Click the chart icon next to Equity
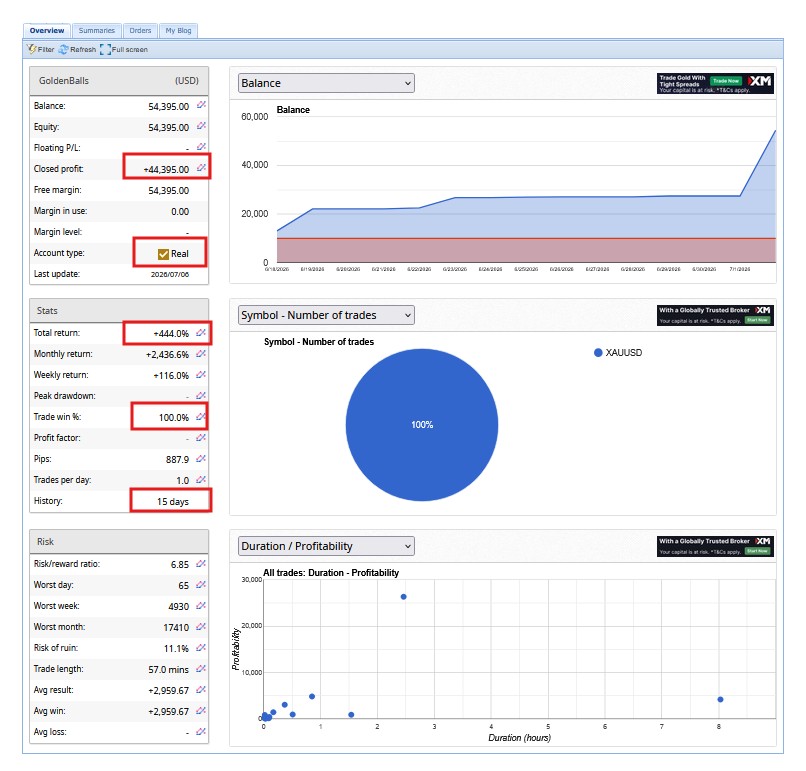The width and height of the screenshot is (806, 771). [x=201, y=126]
